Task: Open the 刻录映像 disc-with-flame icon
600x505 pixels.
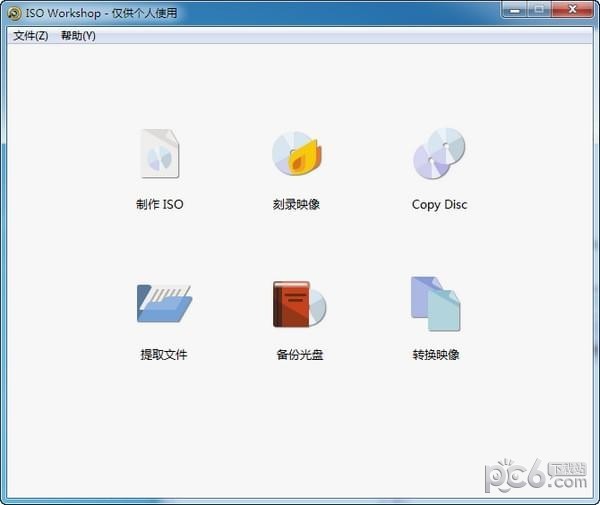Action: pos(297,153)
